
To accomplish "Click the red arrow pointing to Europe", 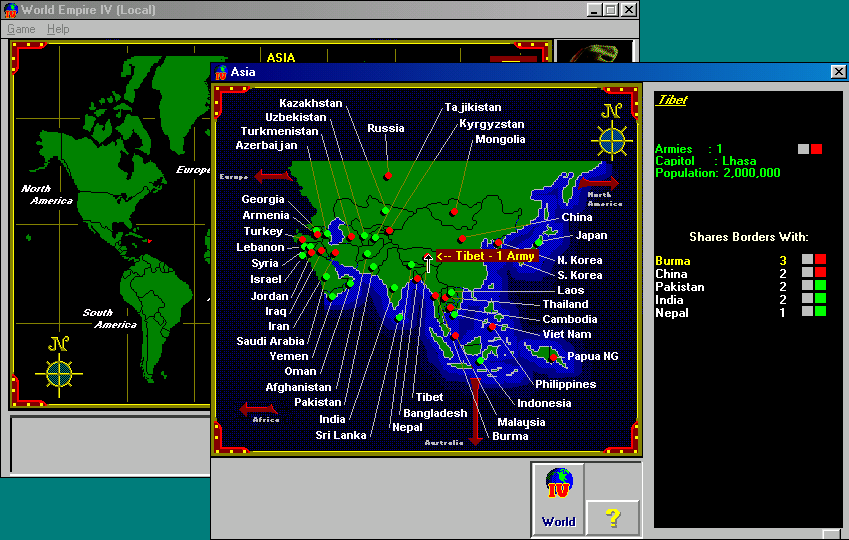I will [x=273, y=176].
